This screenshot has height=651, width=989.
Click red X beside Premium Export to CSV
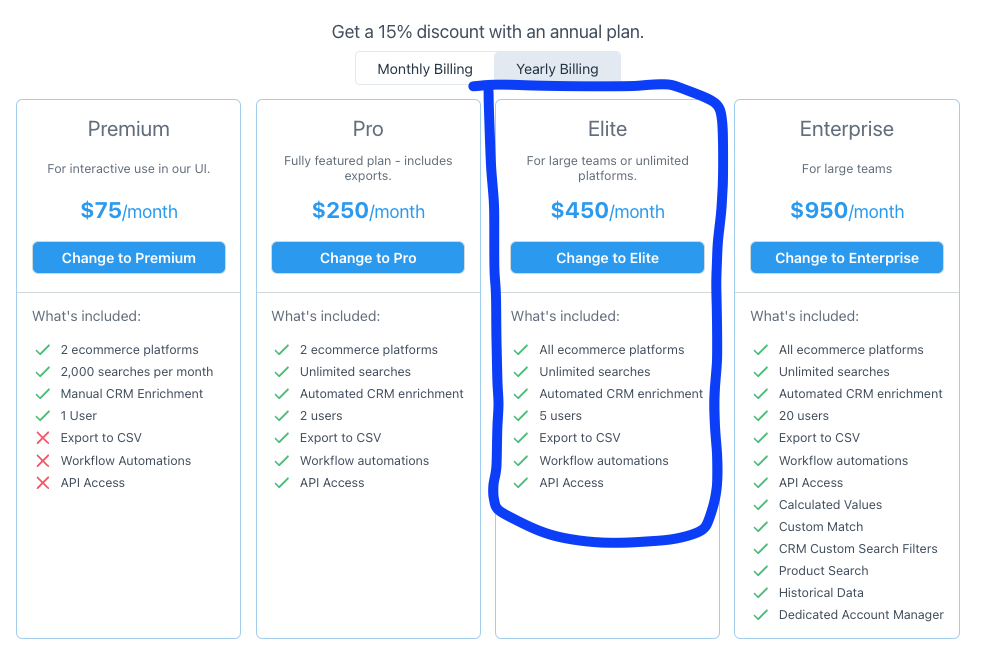pos(43,438)
